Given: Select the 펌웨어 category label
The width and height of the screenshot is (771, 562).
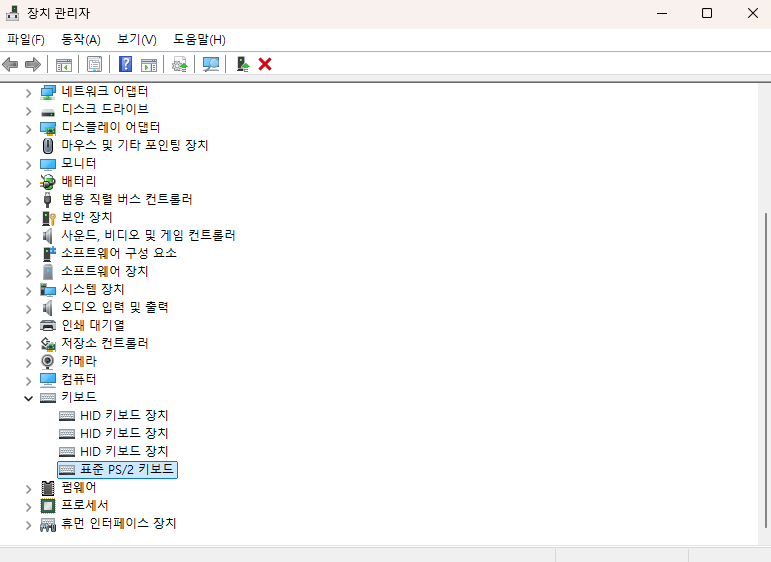Looking at the screenshot, I should pyautogui.click(x=79, y=487).
